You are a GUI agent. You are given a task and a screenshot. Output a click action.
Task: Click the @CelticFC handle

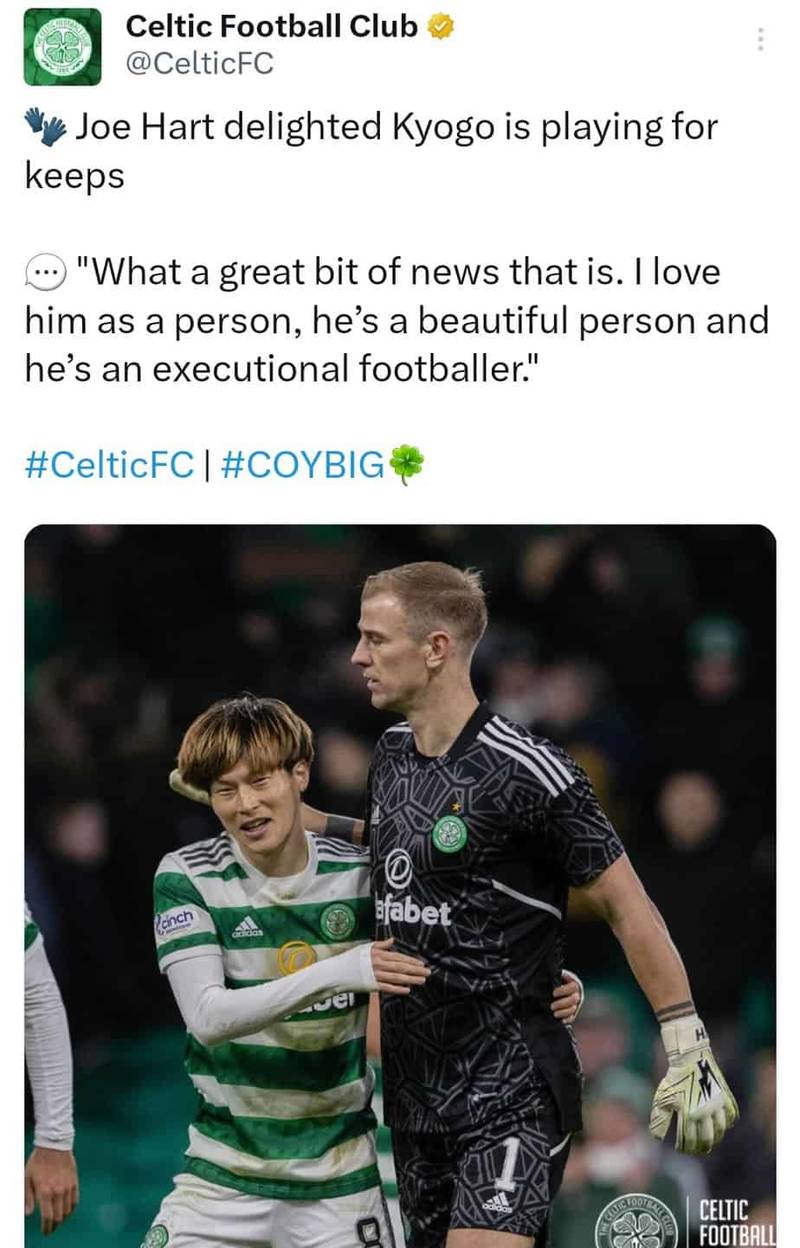coord(200,61)
